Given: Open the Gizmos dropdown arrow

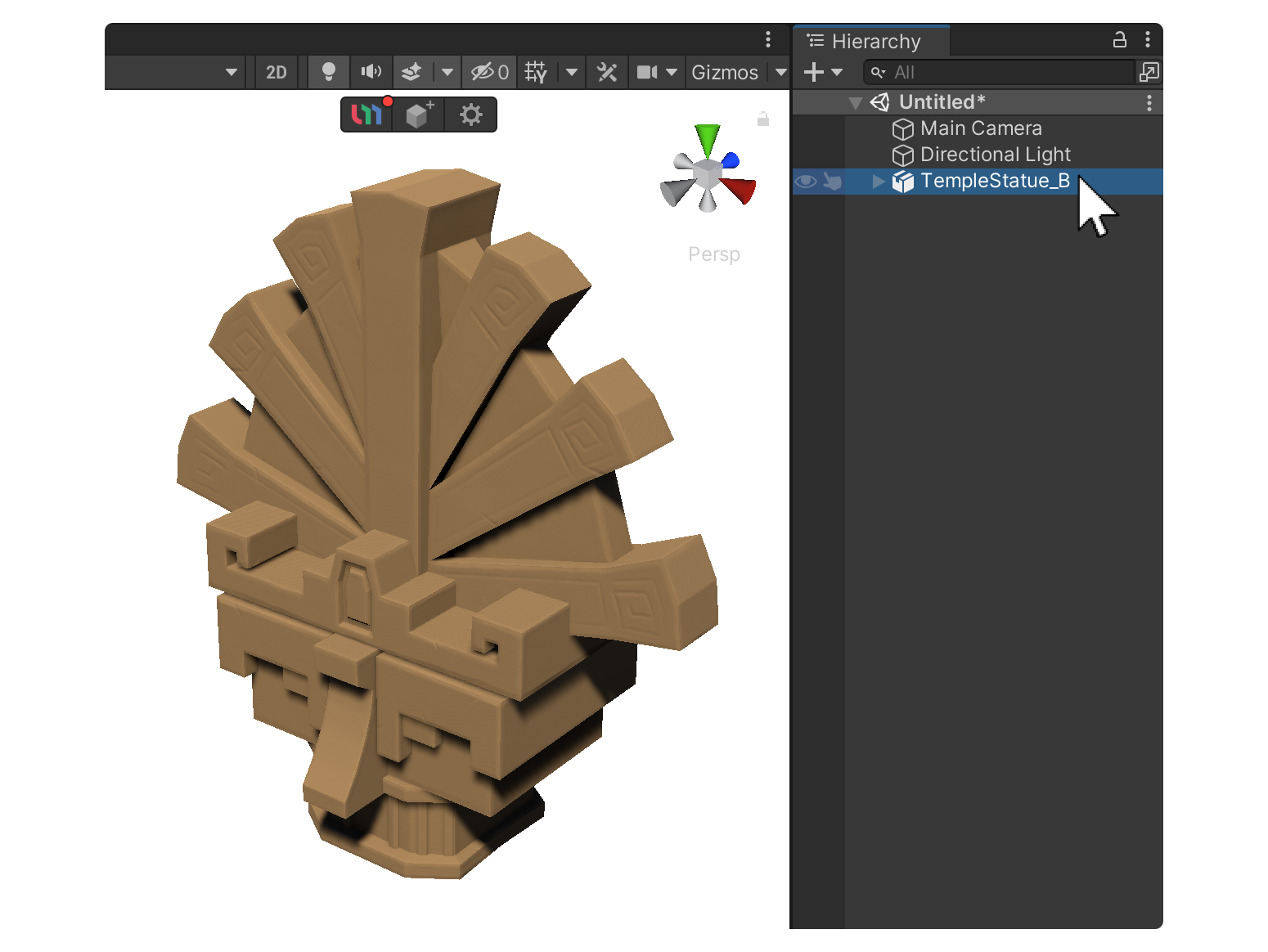Looking at the screenshot, I should coord(781,72).
